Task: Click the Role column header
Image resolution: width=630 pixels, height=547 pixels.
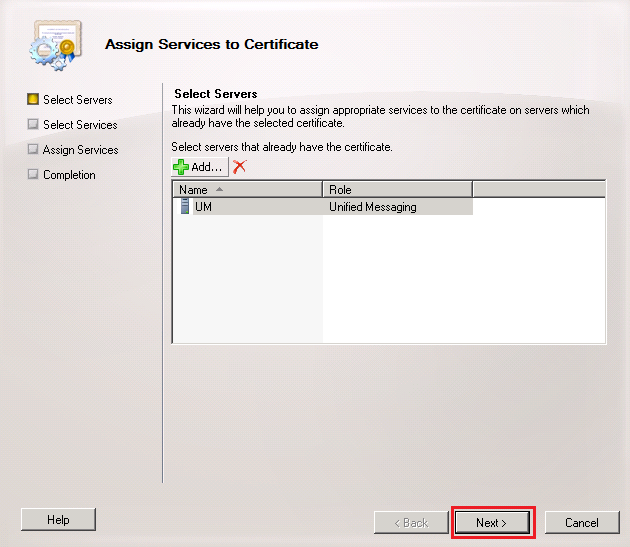Action: 397,189
